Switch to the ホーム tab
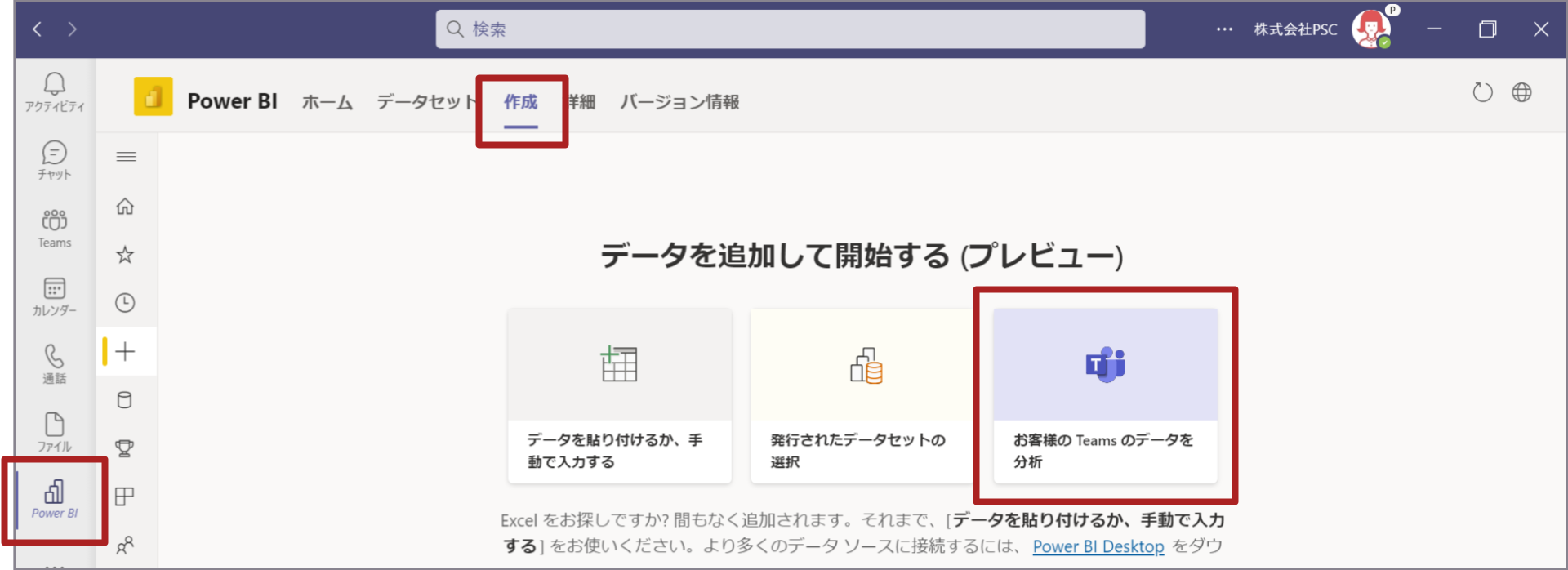Image resolution: width=1568 pixels, height=570 pixels. coord(327,102)
